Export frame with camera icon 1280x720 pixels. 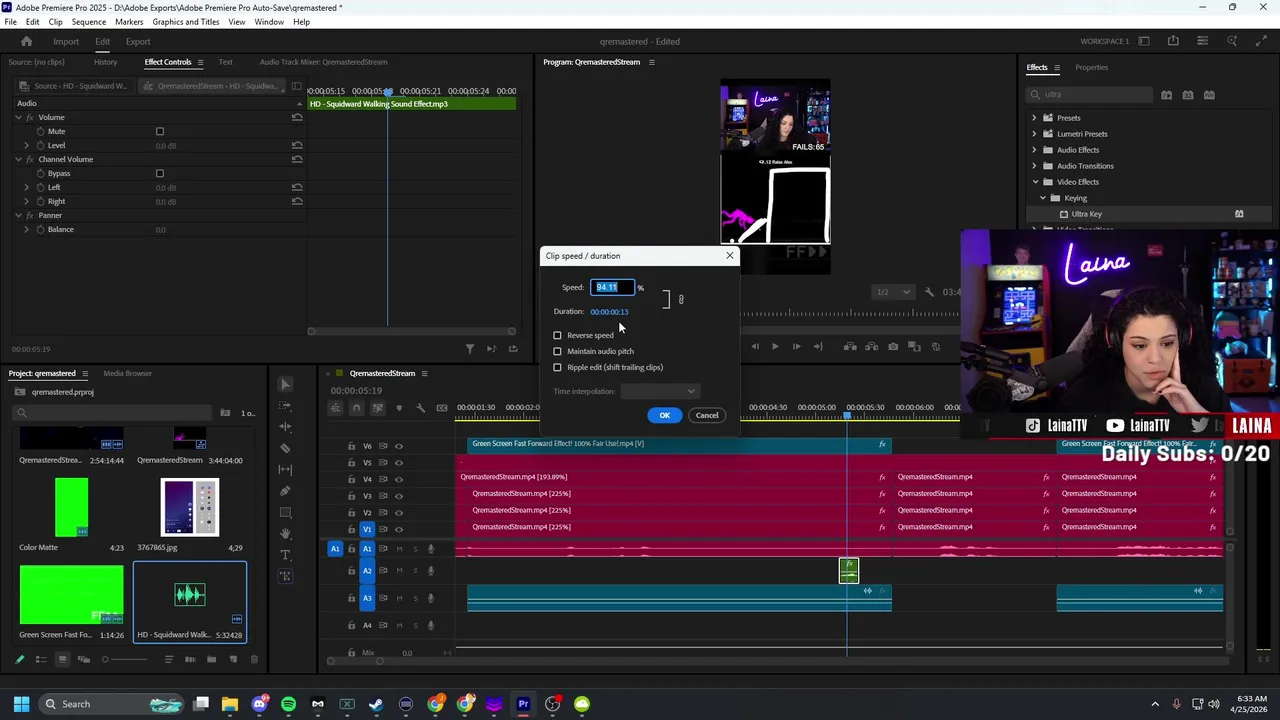point(893,347)
